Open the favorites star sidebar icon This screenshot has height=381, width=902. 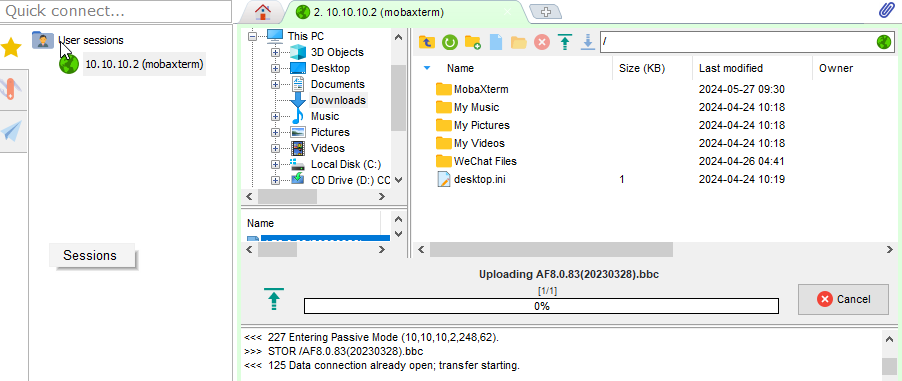pyautogui.click(x=11, y=47)
